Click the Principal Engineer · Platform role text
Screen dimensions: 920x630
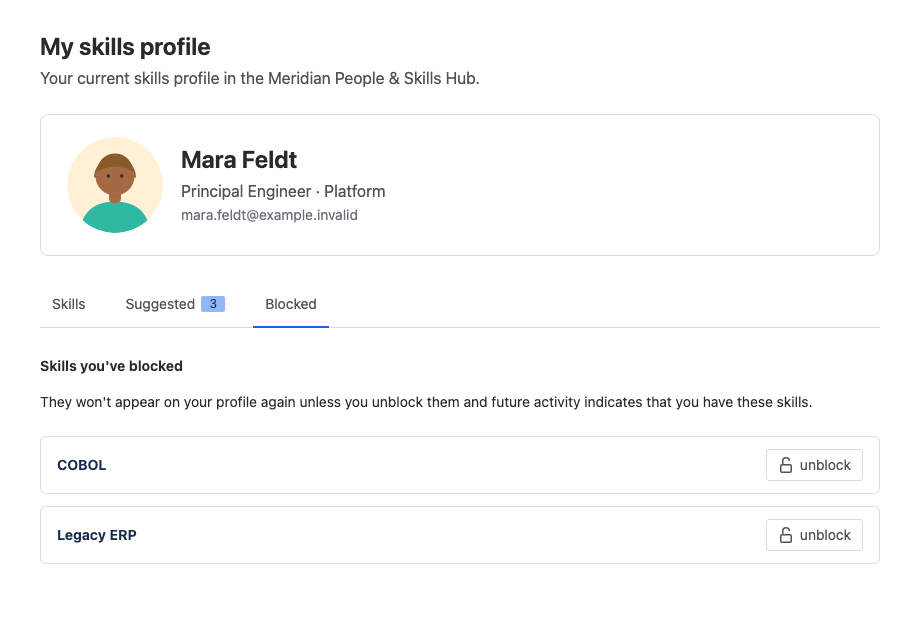pos(283,191)
